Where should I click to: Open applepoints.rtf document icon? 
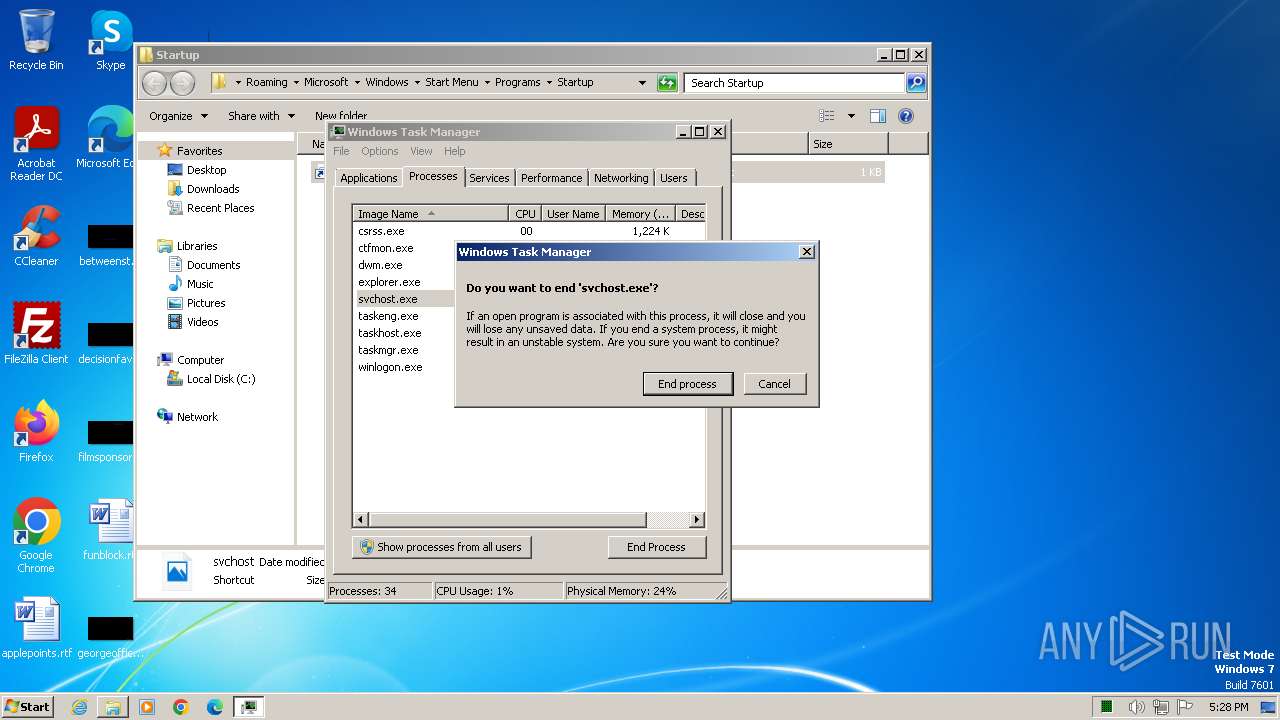pyautogui.click(x=36, y=628)
